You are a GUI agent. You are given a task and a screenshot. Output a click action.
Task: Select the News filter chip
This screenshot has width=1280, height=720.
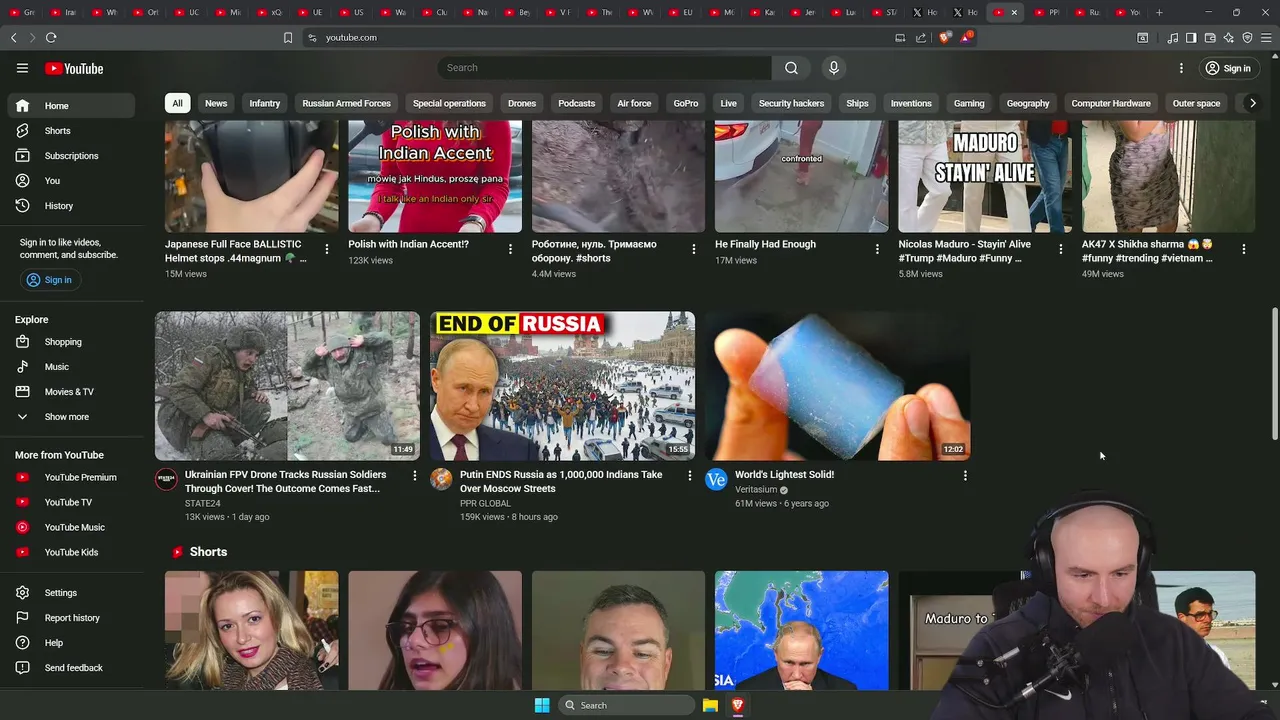point(216,103)
